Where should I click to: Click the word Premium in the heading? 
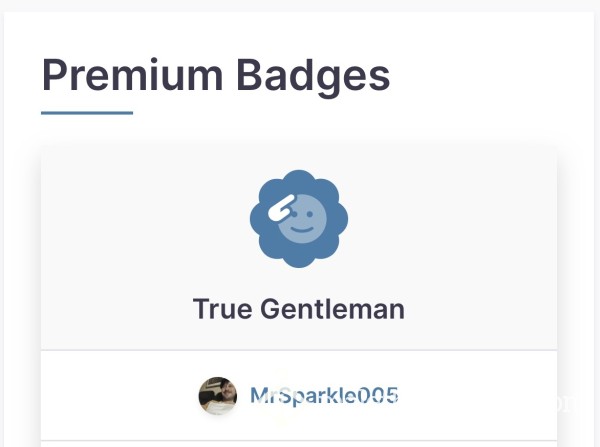(132, 74)
